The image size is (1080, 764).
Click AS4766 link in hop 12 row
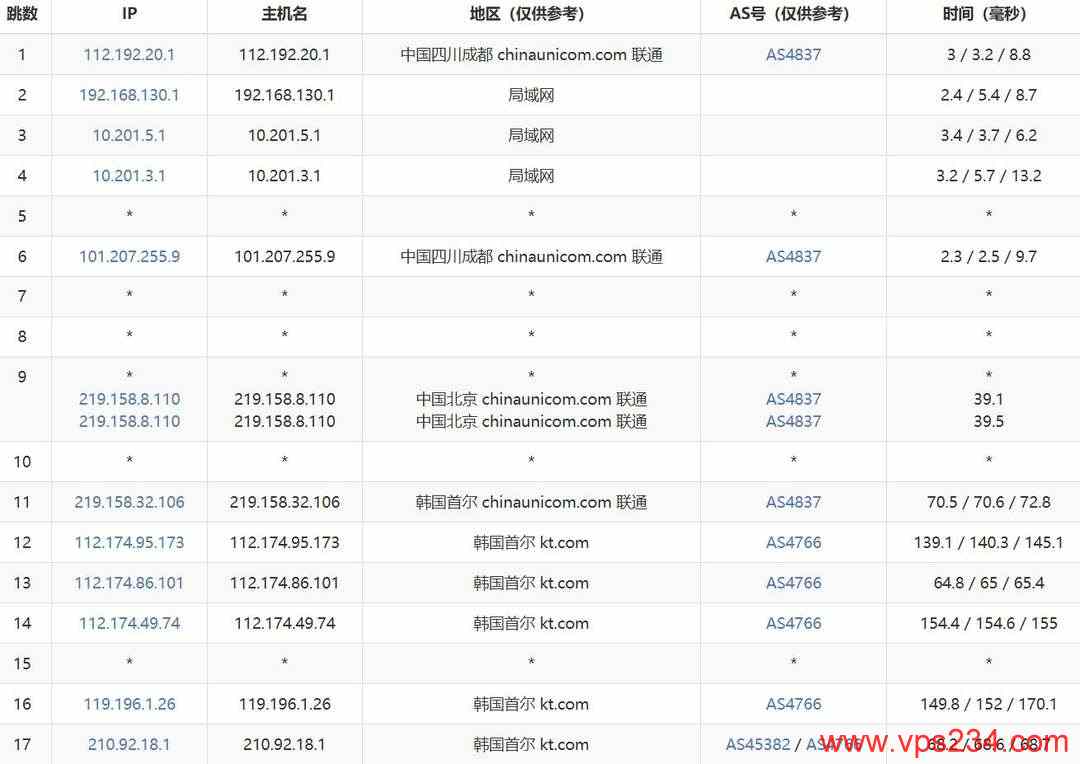[793, 543]
